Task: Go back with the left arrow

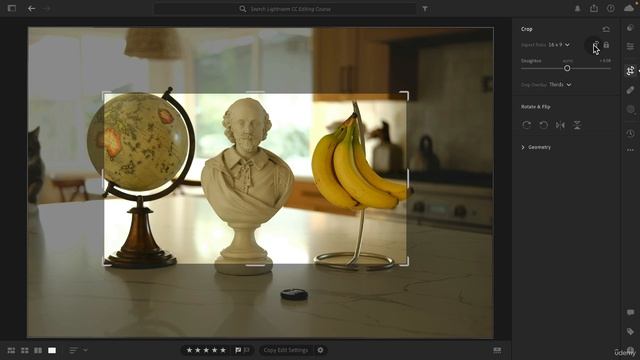Action: (x=31, y=8)
